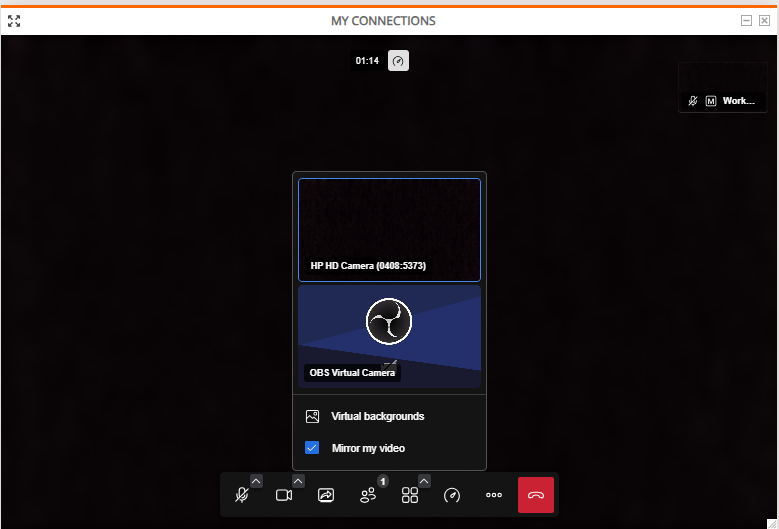Open audio options arrow beside microphone
The image size is (779, 529).
click(x=256, y=481)
